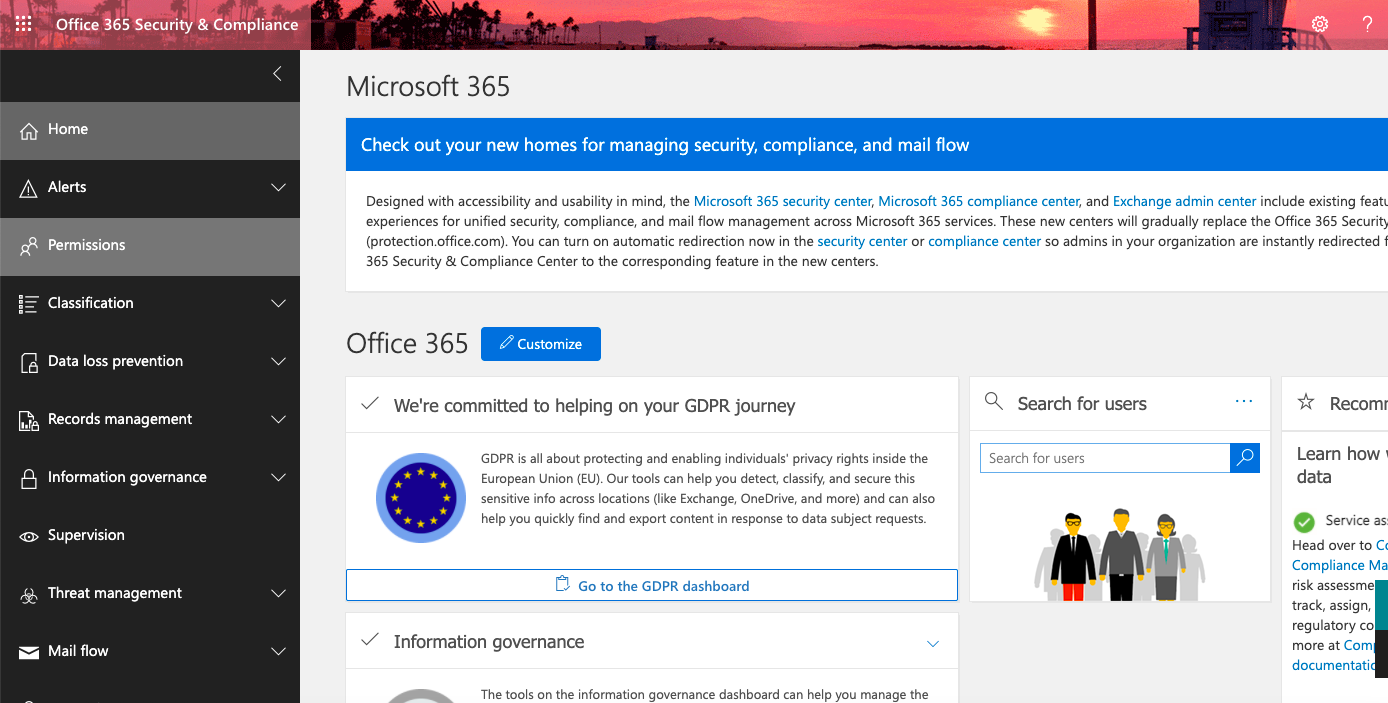Screen dimensions: 1388x703
Task: Expand the Data loss prevention chevron
Action: 278,362
